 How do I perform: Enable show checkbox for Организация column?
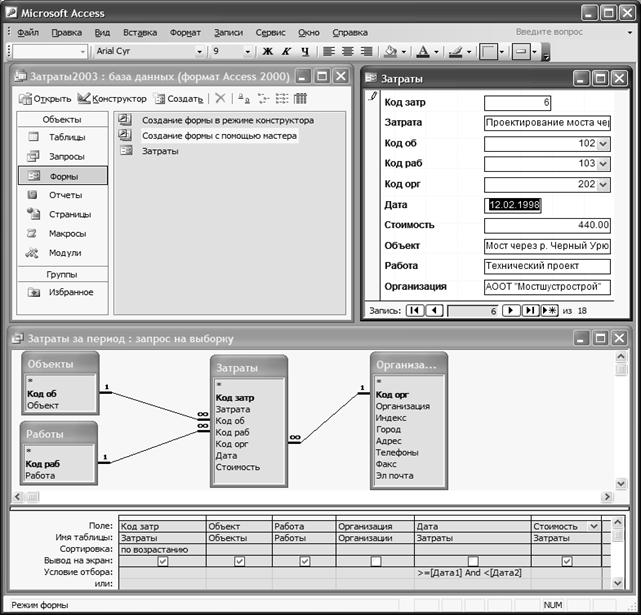click(x=375, y=561)
